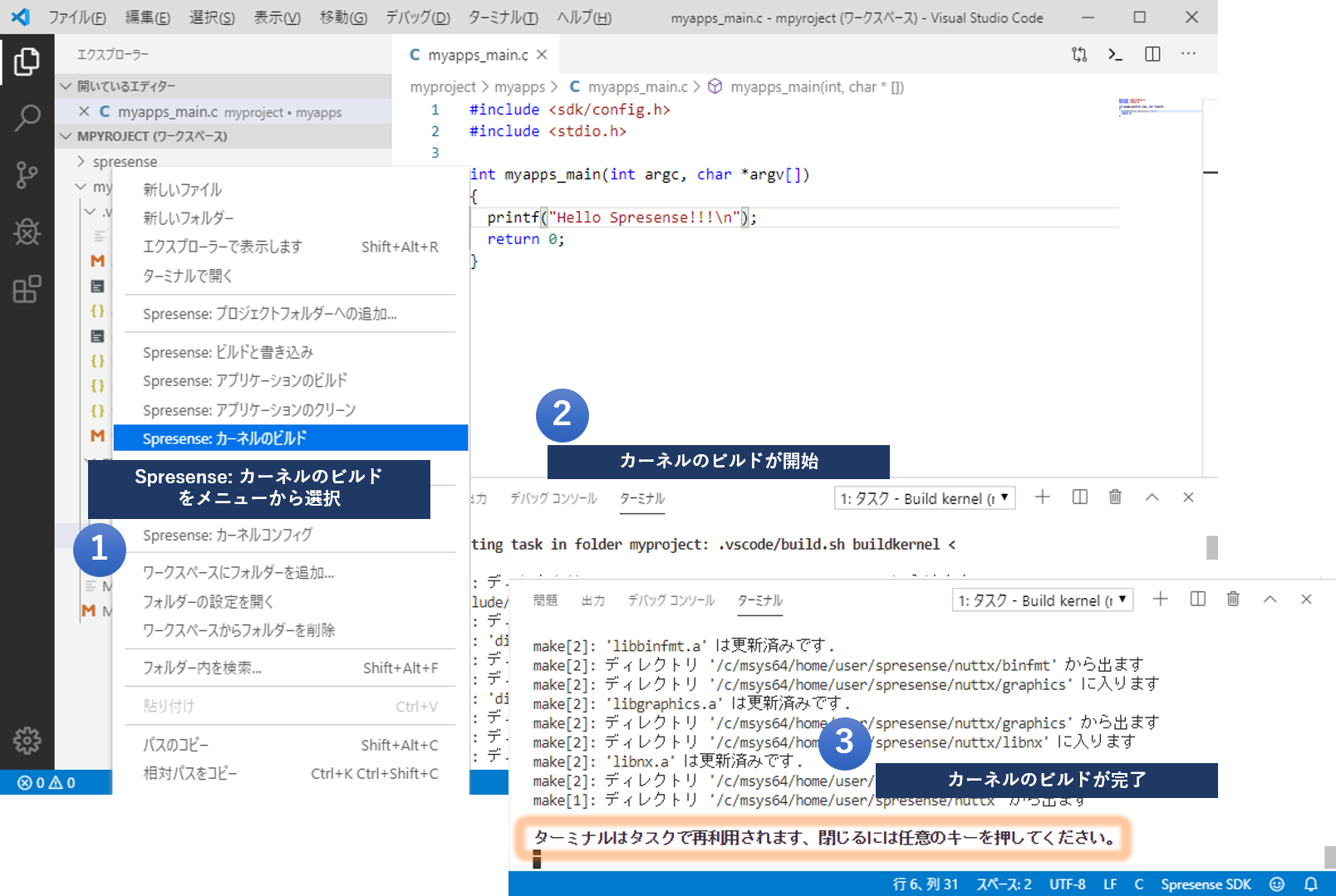Click the Manage gear icon
Image resolution: width=1336 pixels, height=896 pixels.
[27, 740]
